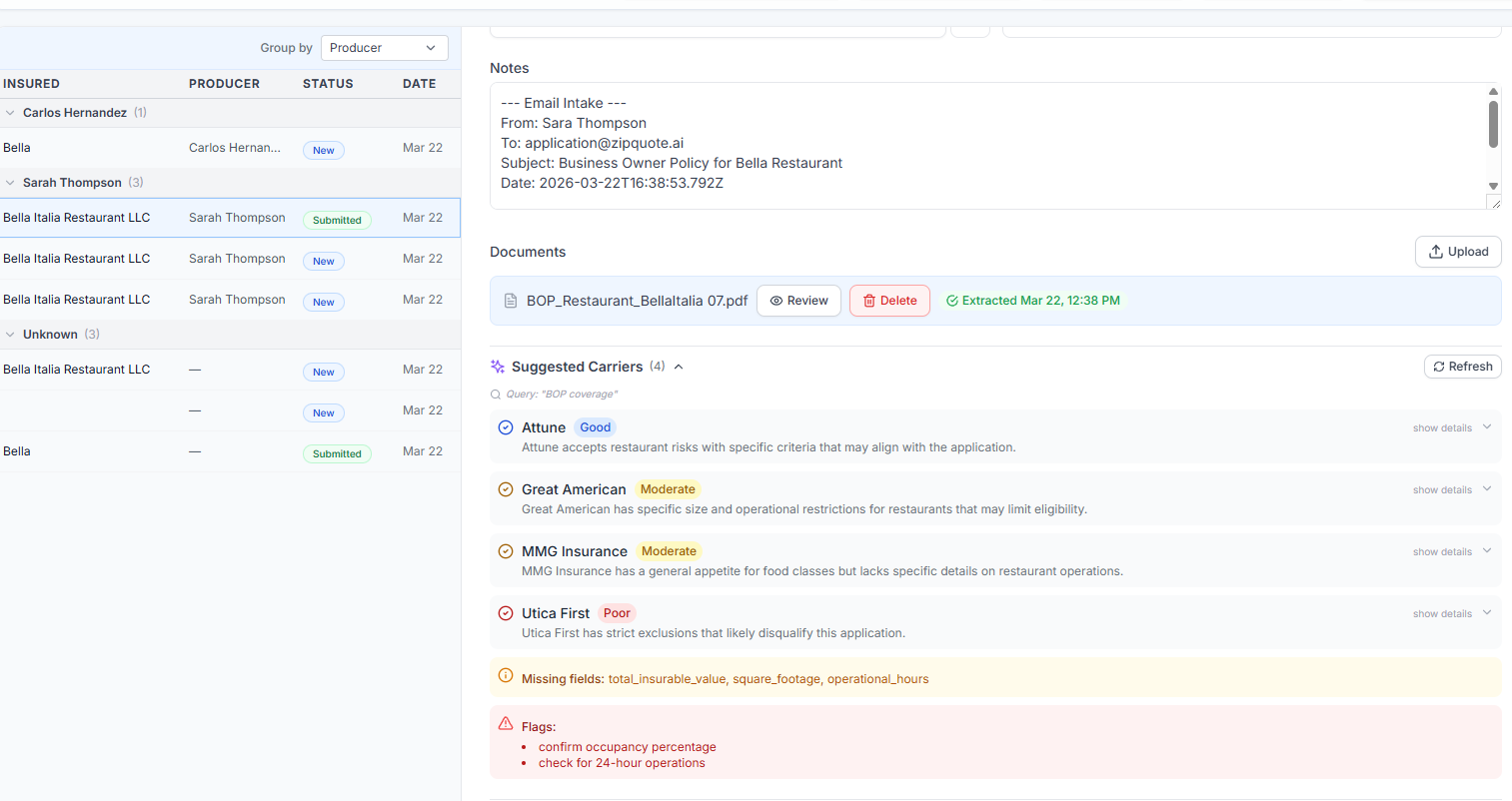Click the Great American orange status icon

coord(506,489)
